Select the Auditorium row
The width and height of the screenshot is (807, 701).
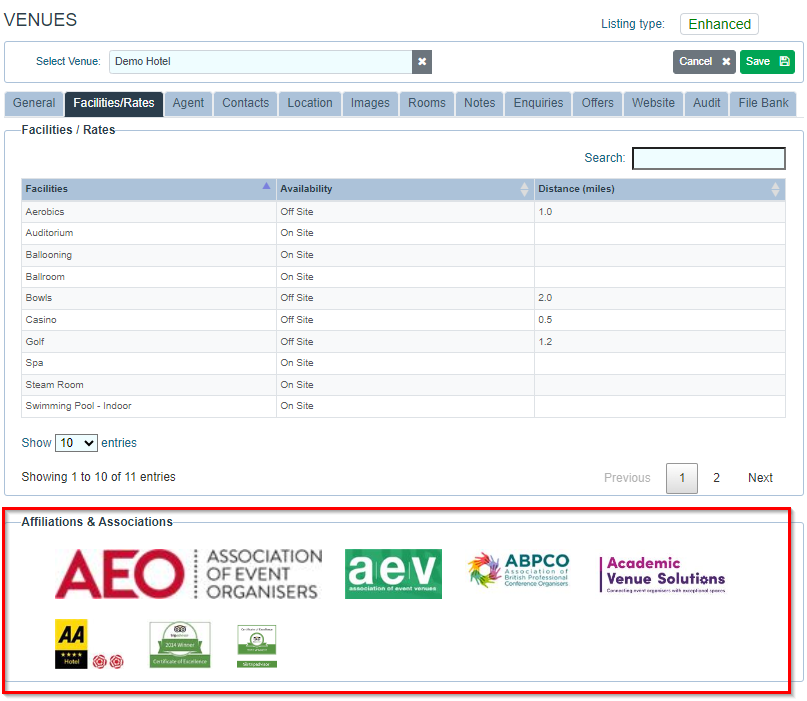pyautogui.click(x=404, y=233)
